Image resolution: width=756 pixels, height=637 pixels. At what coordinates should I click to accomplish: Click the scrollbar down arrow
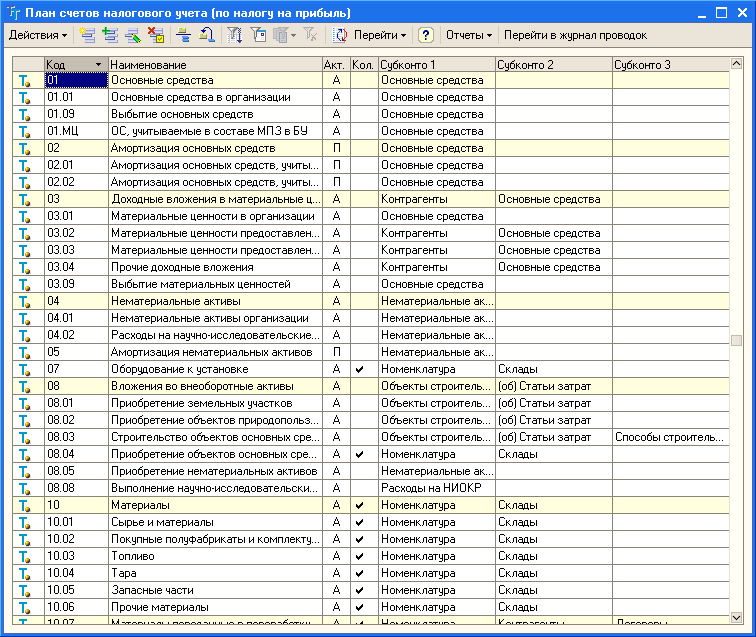point(736,617)
